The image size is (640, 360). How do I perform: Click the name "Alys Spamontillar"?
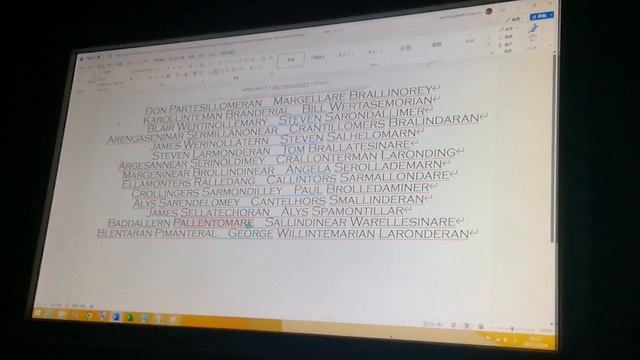pos(342,211)
